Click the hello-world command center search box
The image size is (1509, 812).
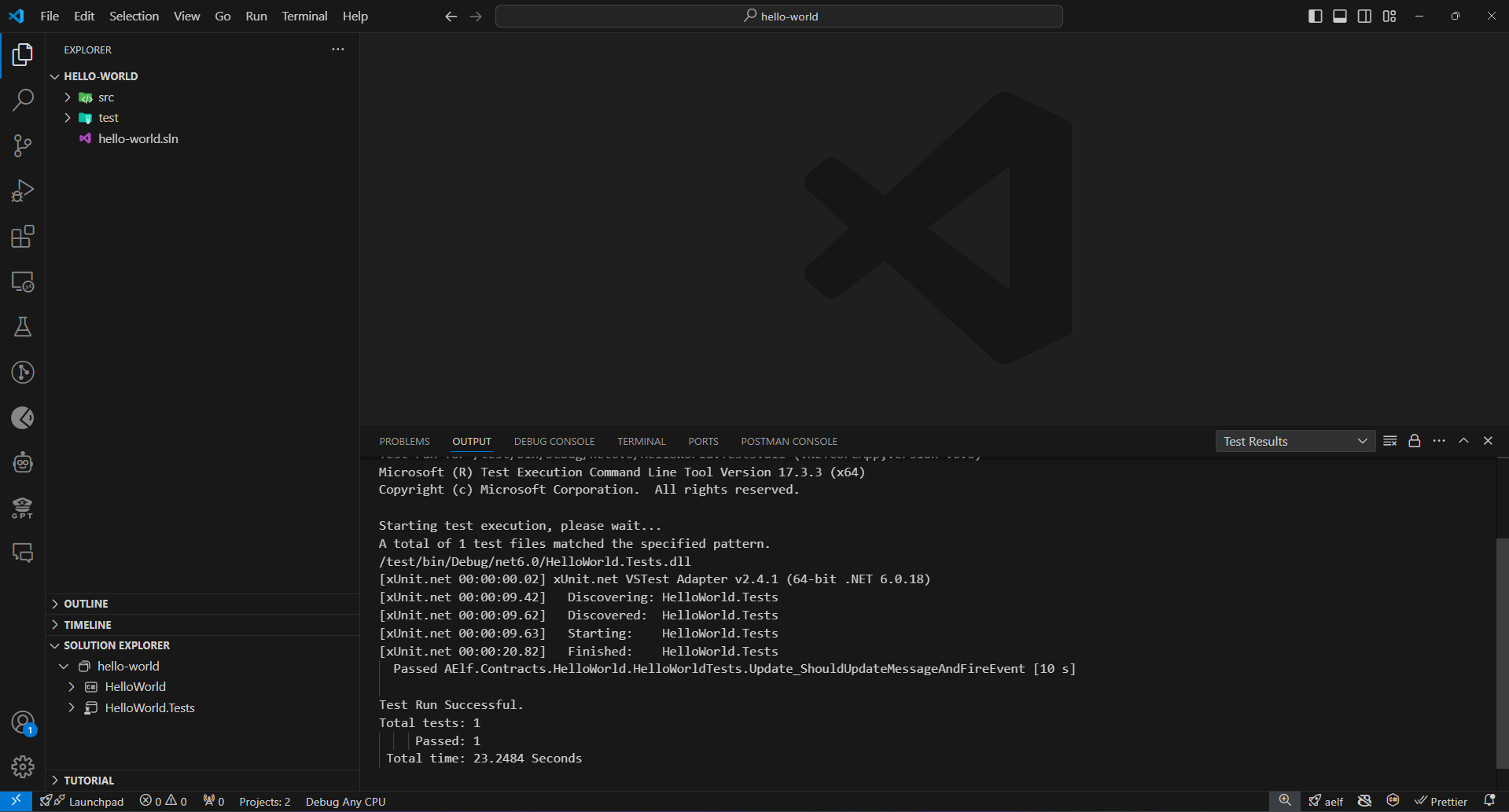tap(778, 17)
